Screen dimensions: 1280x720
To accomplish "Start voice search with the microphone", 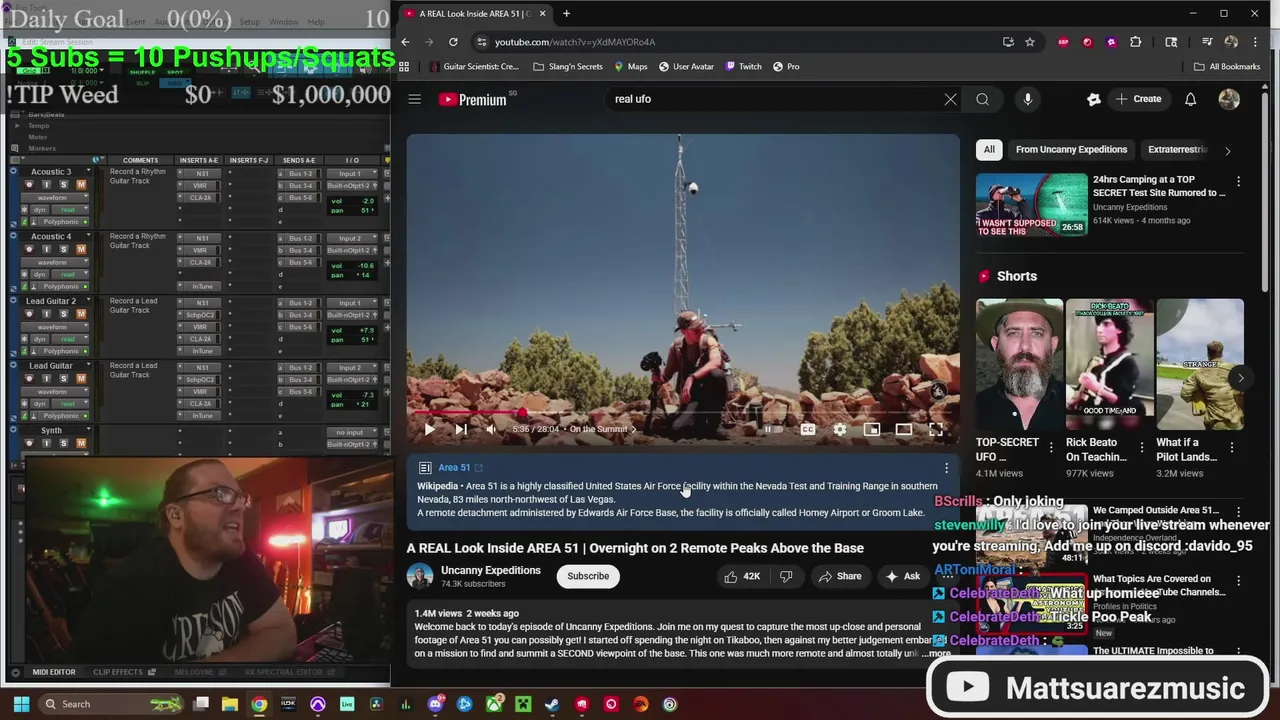I will pyautogui.click(x=1027, y=99).
